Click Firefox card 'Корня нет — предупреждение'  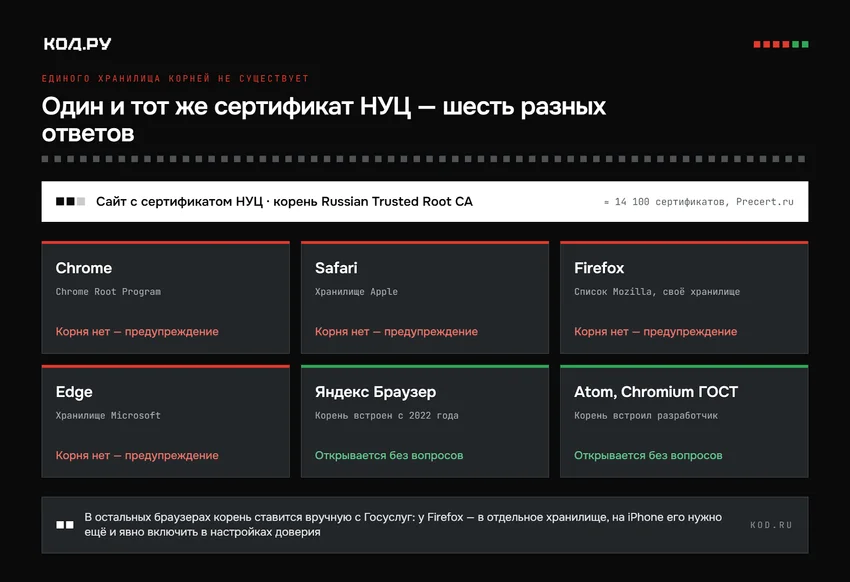(x=655, y=332)
